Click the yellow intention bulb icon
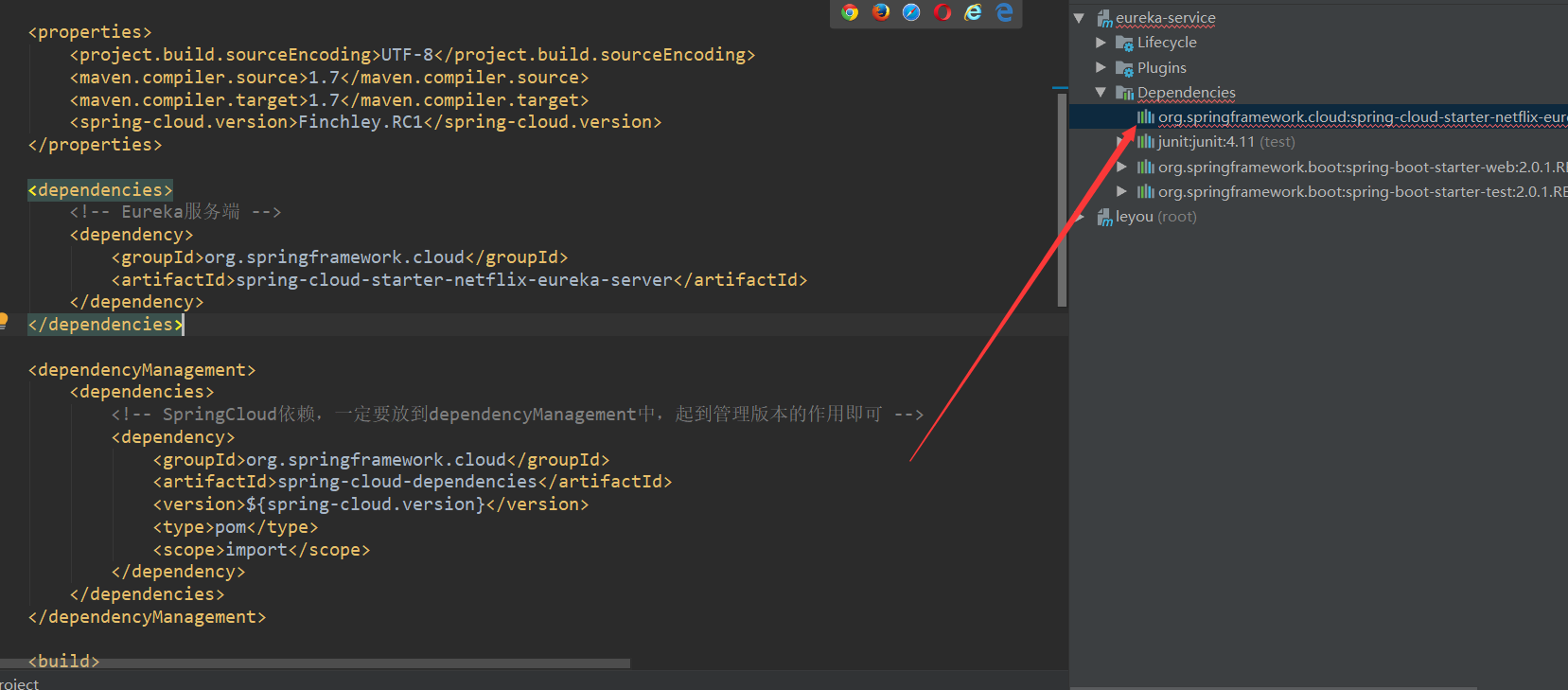 coord(4,321)
